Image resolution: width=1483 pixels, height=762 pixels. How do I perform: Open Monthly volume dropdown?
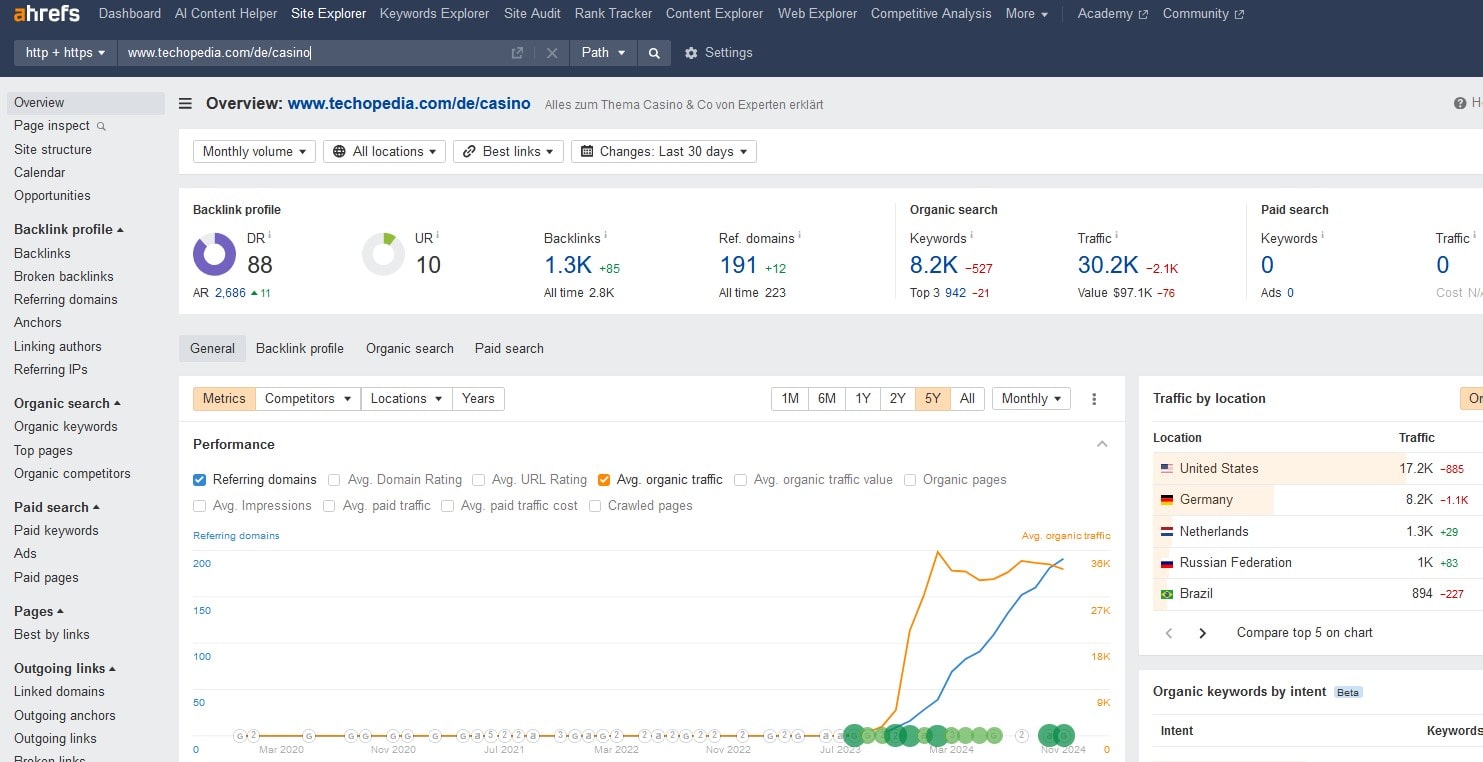point(254,152)
